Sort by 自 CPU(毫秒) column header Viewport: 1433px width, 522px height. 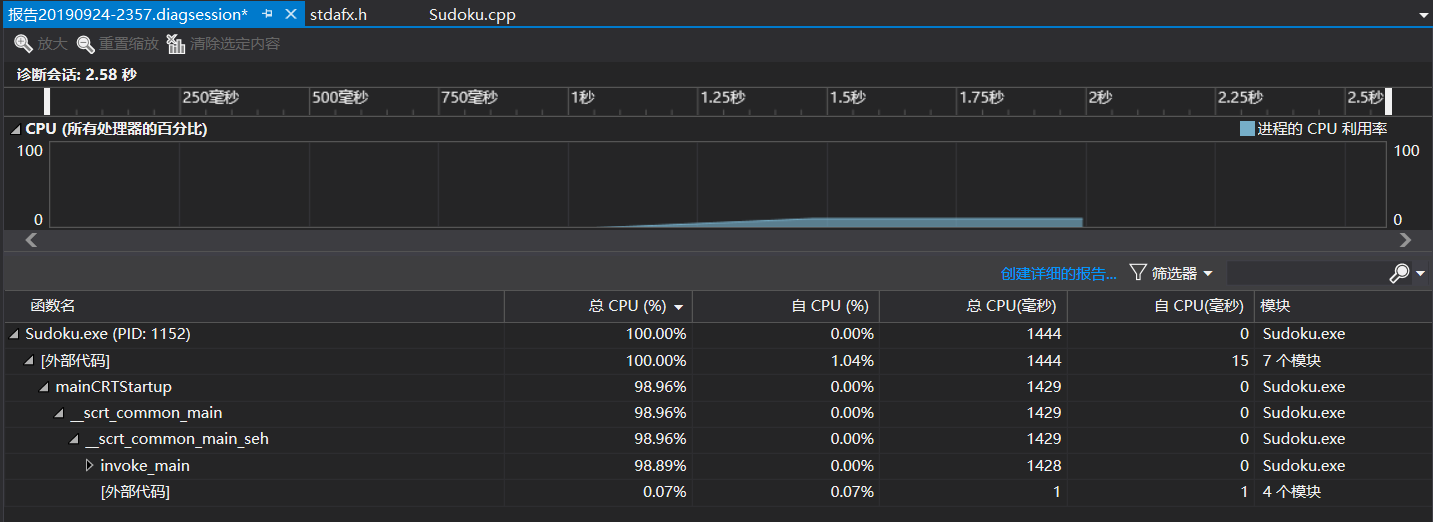tap(1161, 306)
